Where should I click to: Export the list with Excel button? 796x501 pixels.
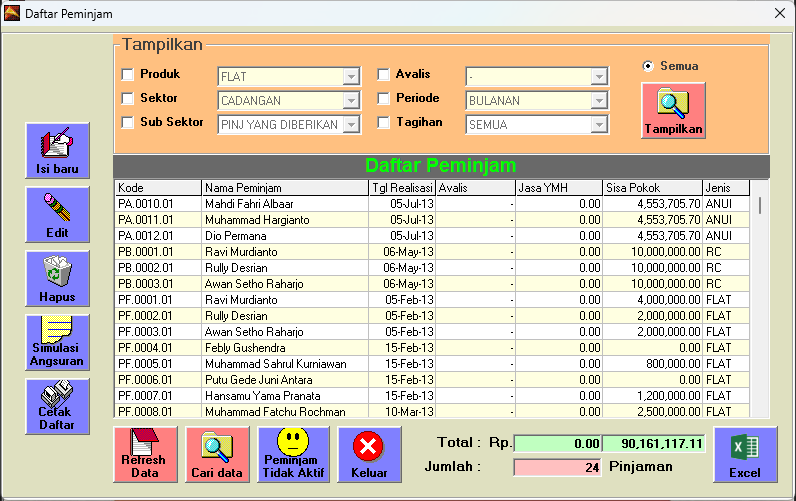point(745,454)
